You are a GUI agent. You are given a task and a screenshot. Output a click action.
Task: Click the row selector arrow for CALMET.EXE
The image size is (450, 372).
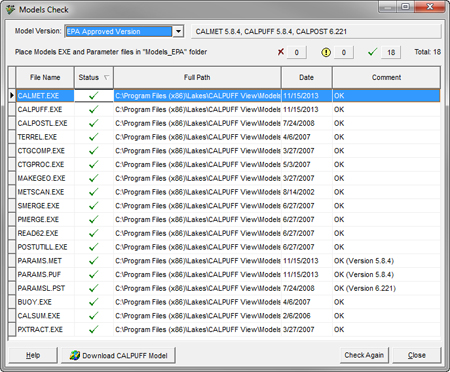(12, 96)
